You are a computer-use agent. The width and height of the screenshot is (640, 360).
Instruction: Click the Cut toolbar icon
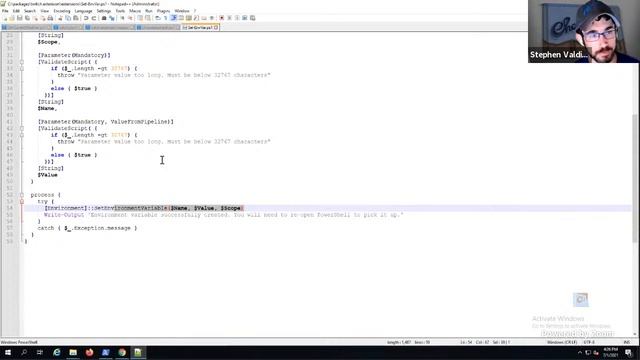pos(60,18)
